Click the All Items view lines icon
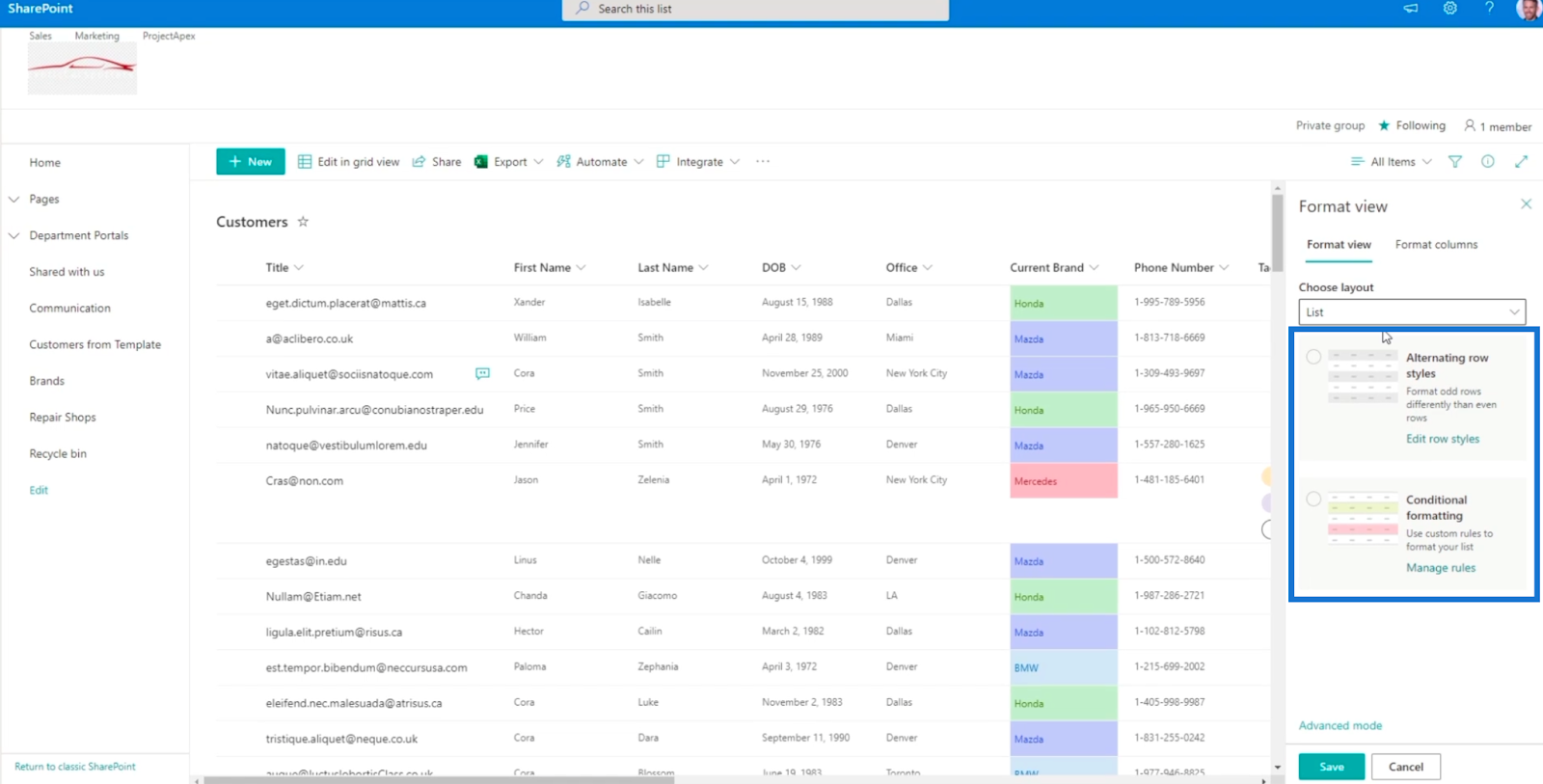 [x=1357, y=162]
